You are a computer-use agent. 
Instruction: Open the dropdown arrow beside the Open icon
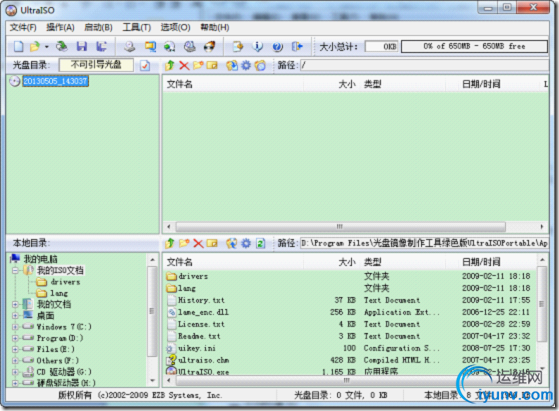[x=46, y=47]
